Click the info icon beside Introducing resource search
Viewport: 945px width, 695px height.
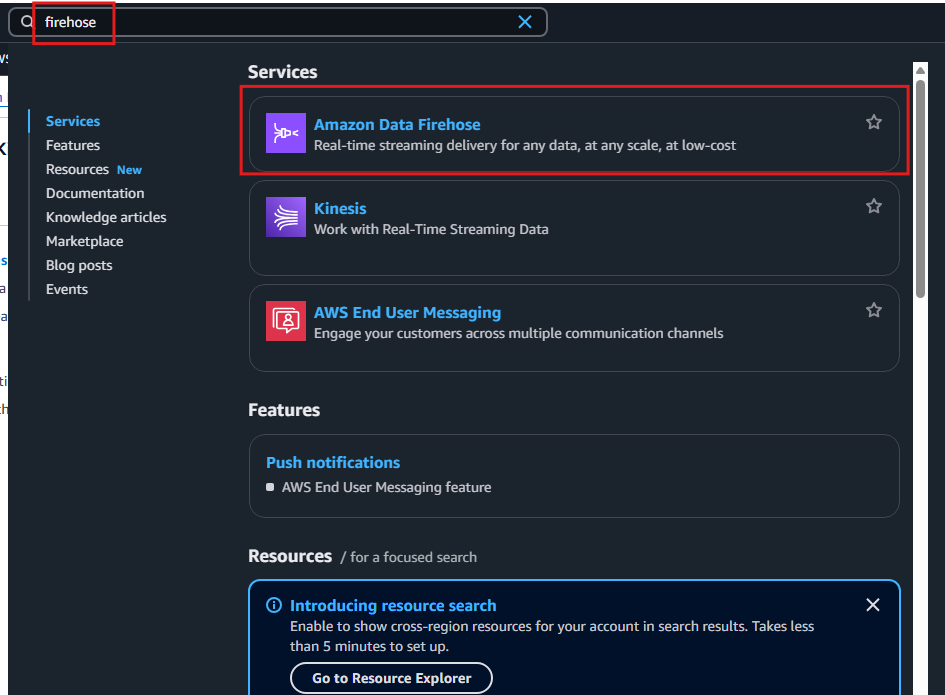coord(274,605)
